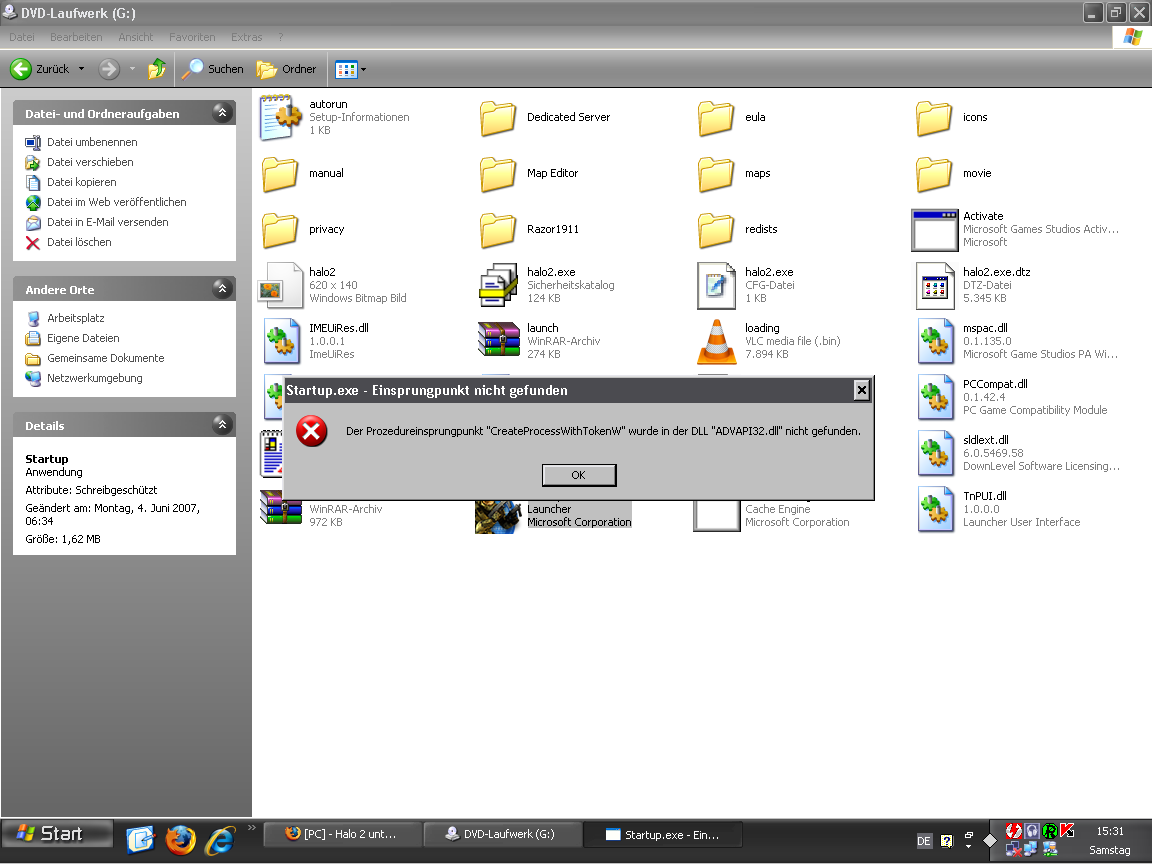Open the Zurück history dropdown arrow
This screenshot has width=1152, height=864.
[82, 69]
